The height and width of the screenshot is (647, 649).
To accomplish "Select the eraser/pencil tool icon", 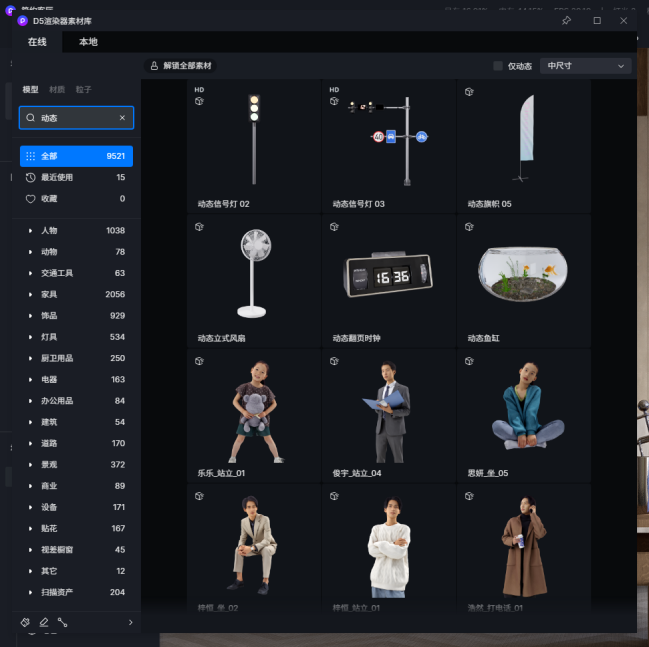I will (44, 622).
